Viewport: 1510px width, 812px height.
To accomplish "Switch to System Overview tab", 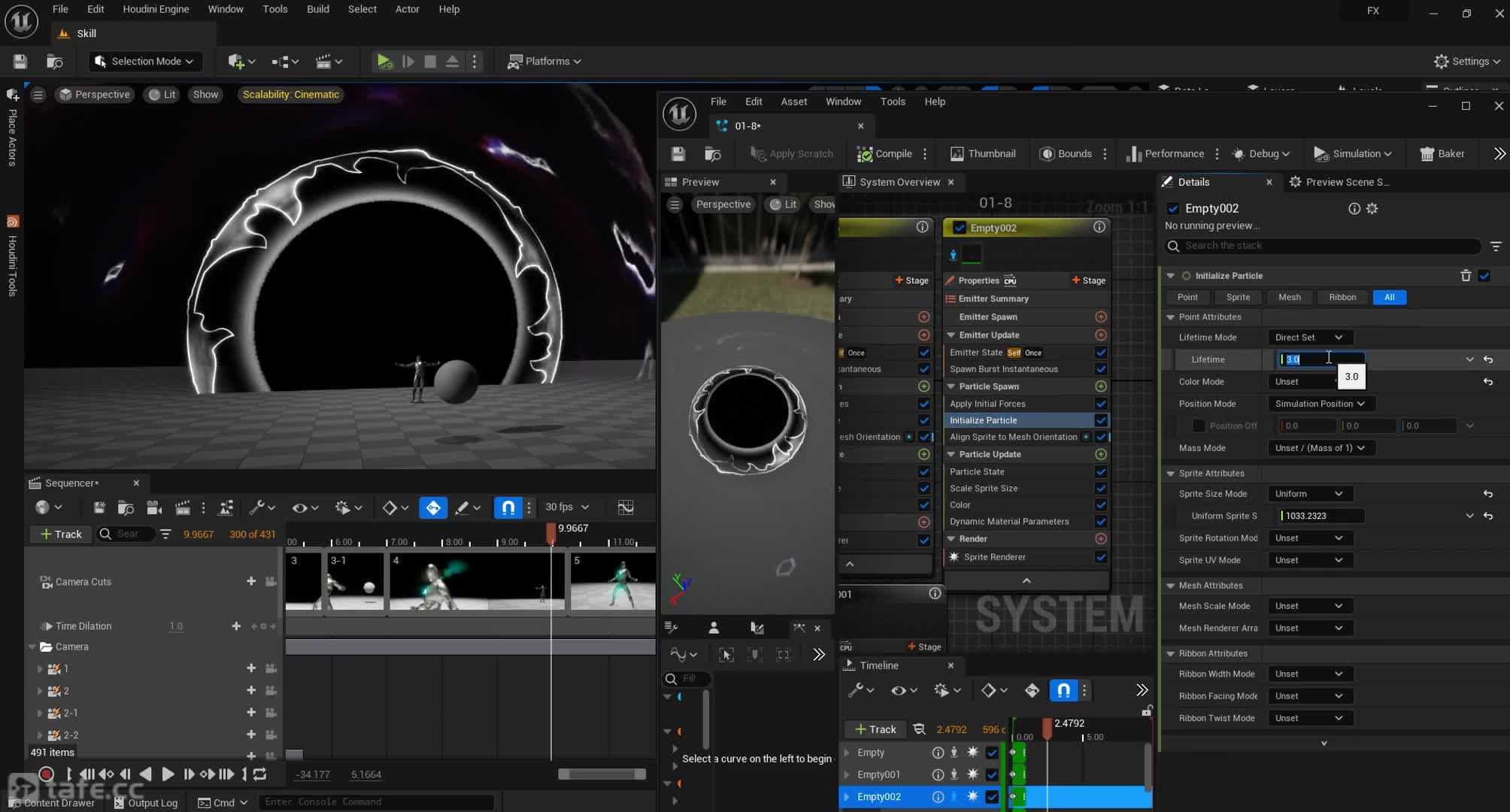I will coord(899,182).
